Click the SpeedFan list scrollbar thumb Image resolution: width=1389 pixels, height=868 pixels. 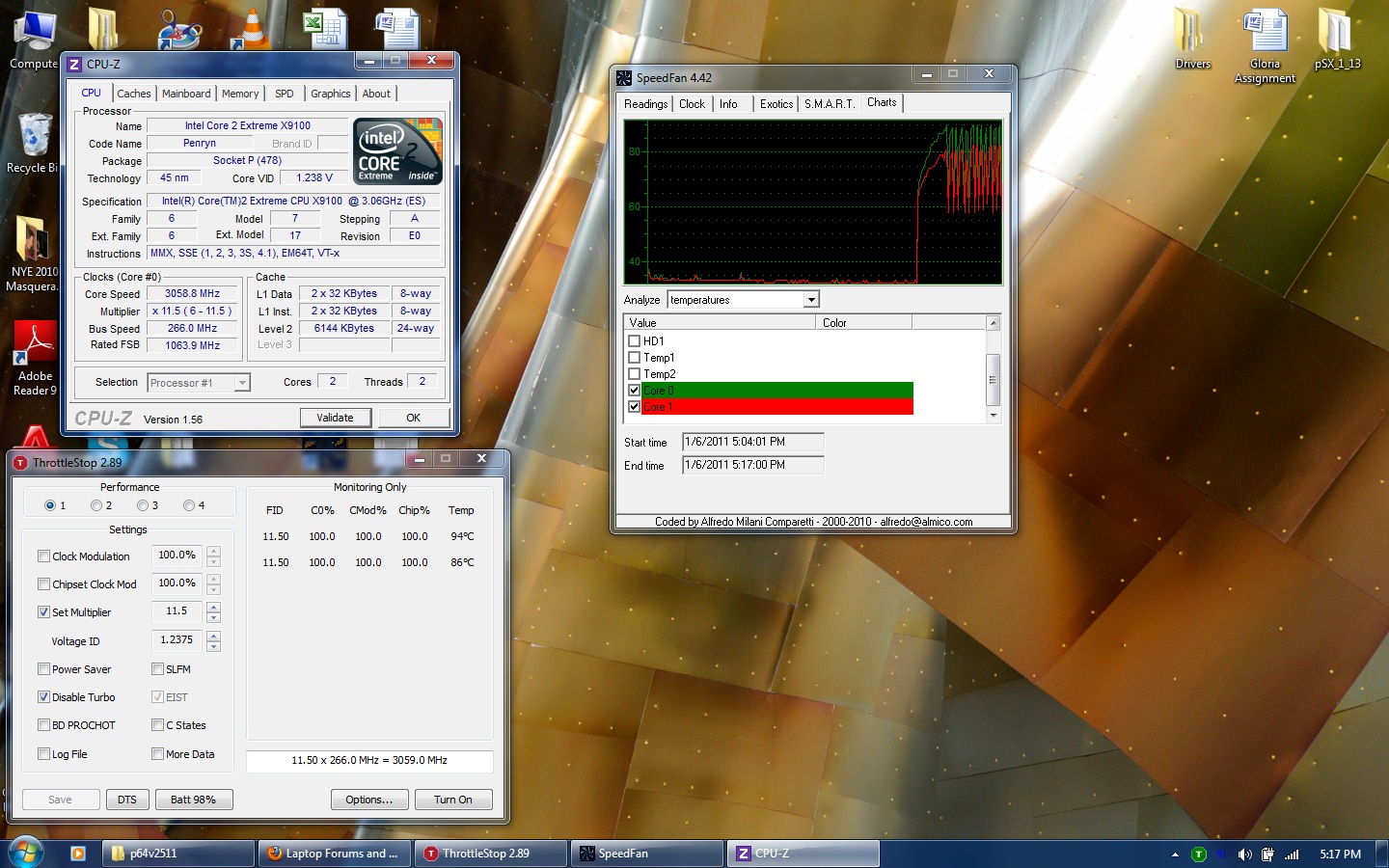994,379
